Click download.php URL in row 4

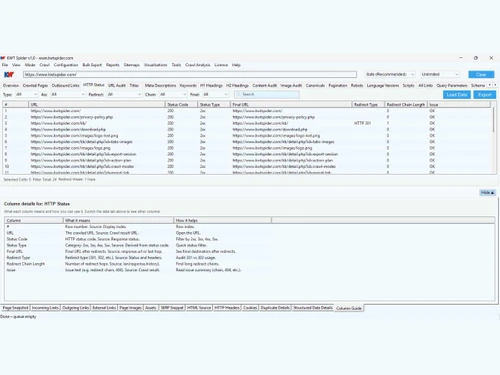pyautogui.click(x=68, y=130)
